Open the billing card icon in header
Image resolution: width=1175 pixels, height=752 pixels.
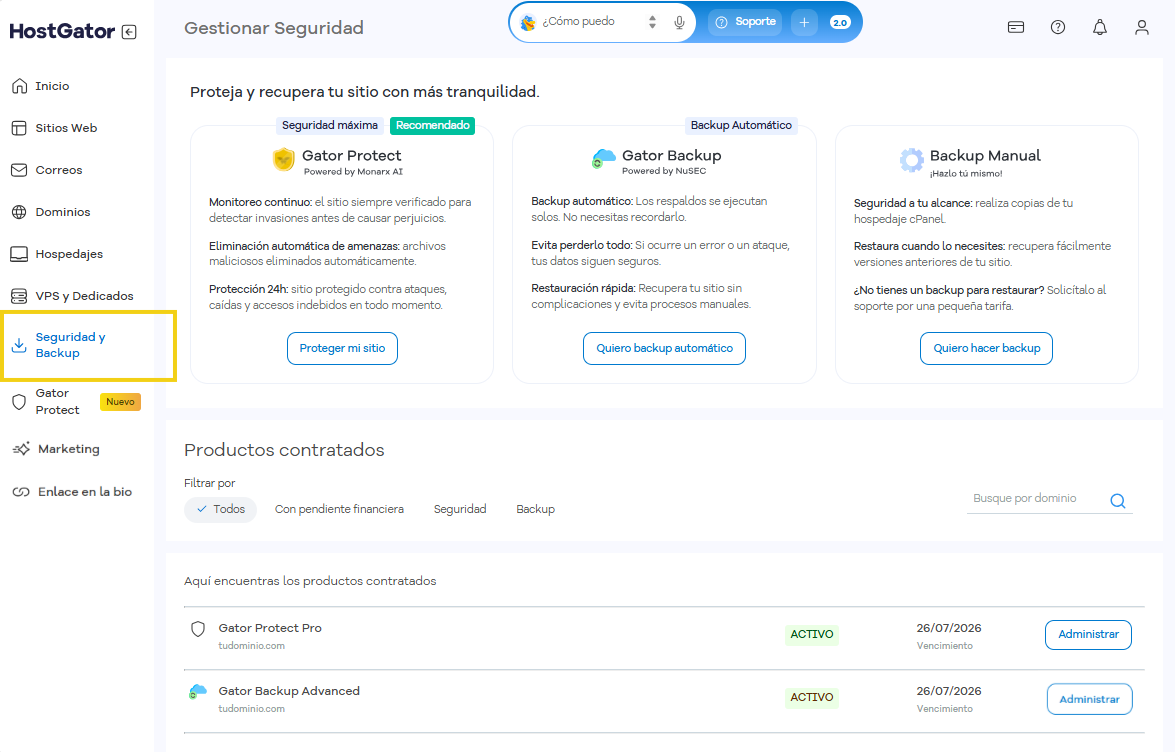pos(1016,28)
